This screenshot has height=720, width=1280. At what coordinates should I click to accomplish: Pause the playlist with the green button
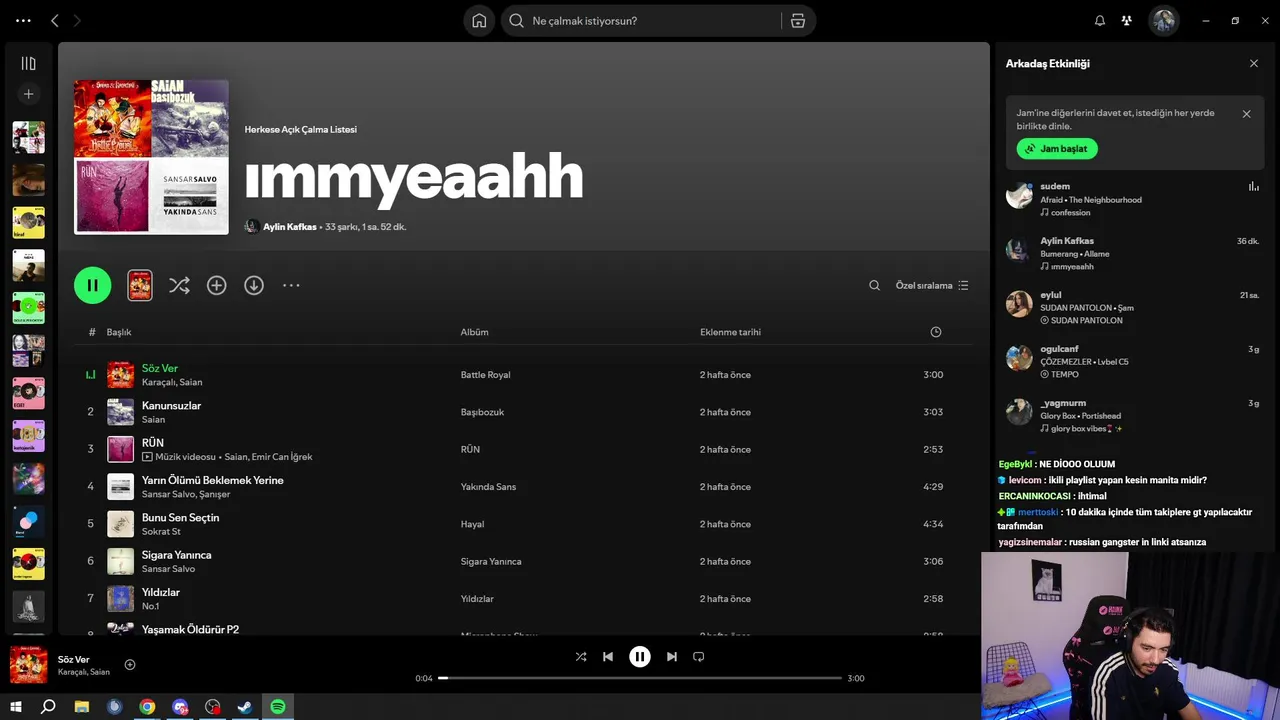(92, 285)
